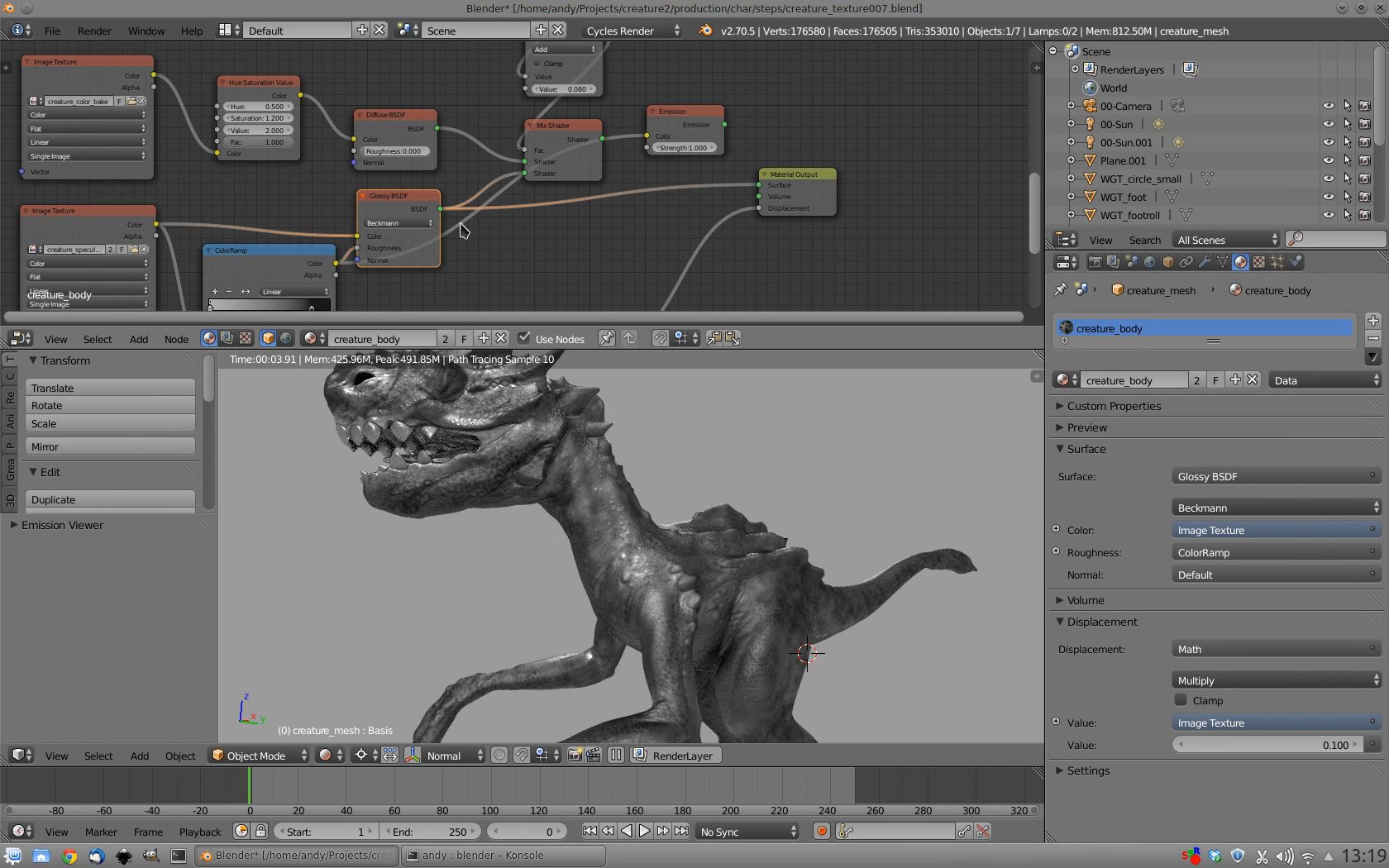Open the Multiply operation dropdown

(1277, 680)
